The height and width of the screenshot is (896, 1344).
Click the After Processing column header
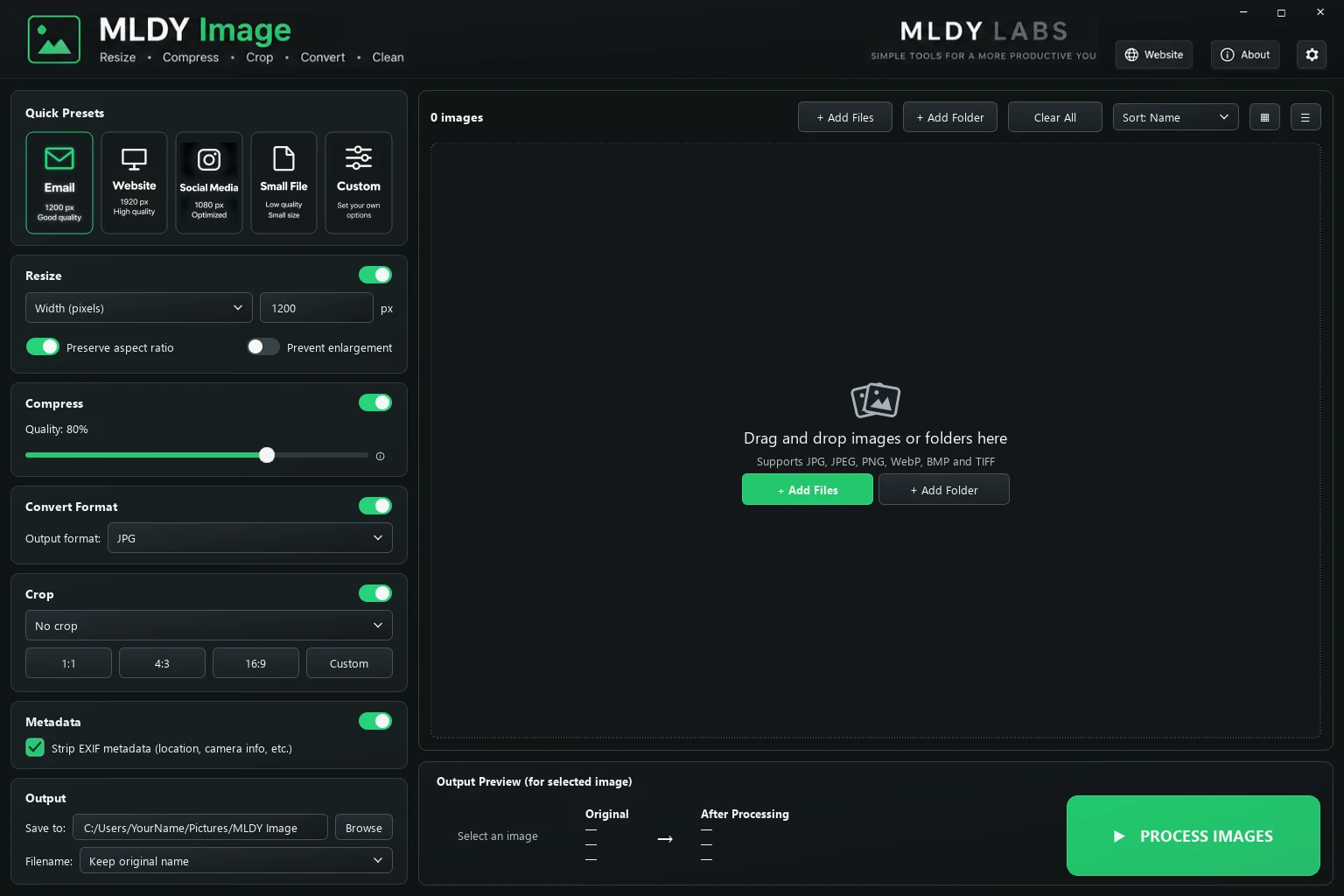745,814
